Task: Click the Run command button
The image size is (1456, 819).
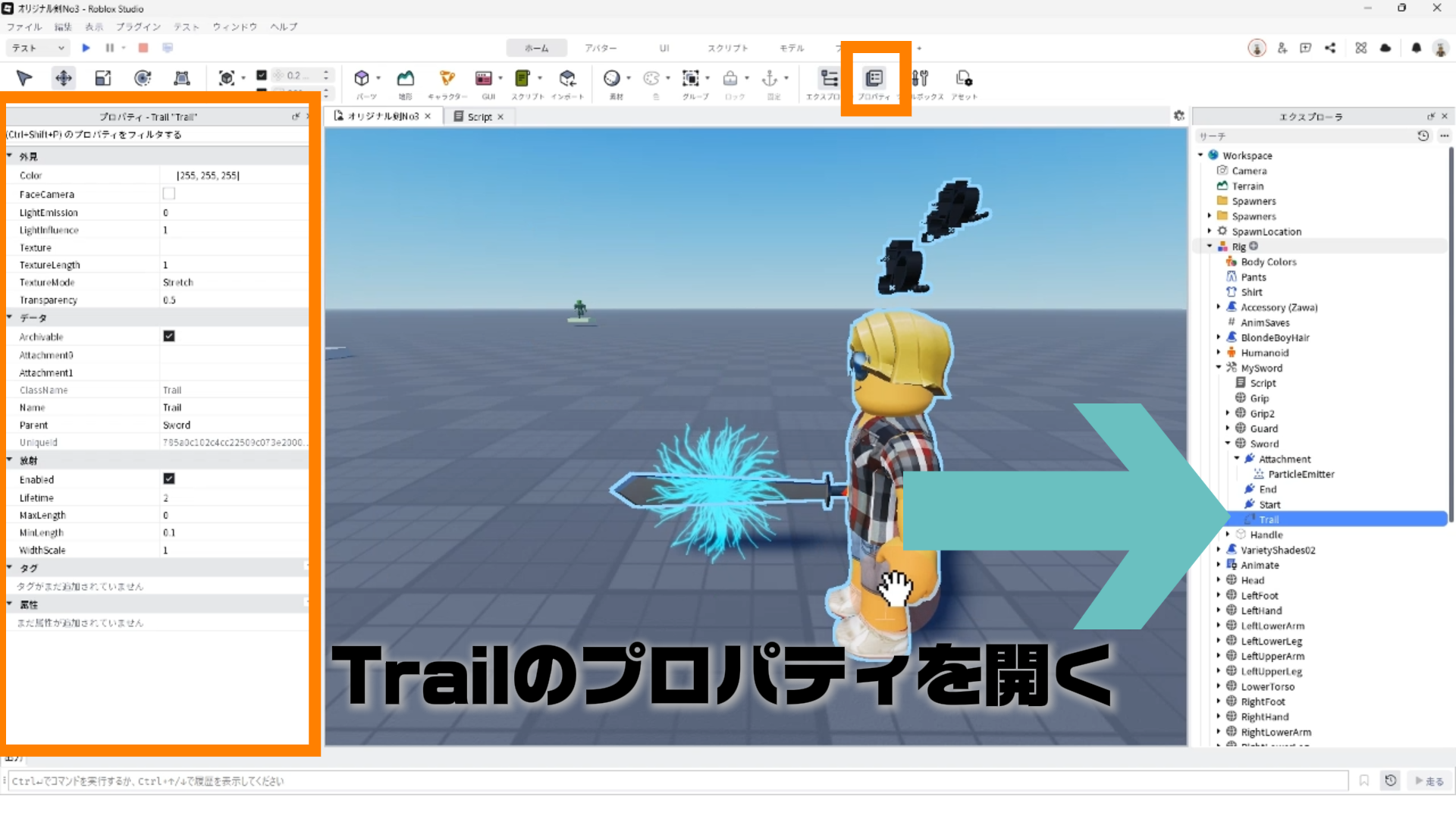Action: pos(1429,781)
